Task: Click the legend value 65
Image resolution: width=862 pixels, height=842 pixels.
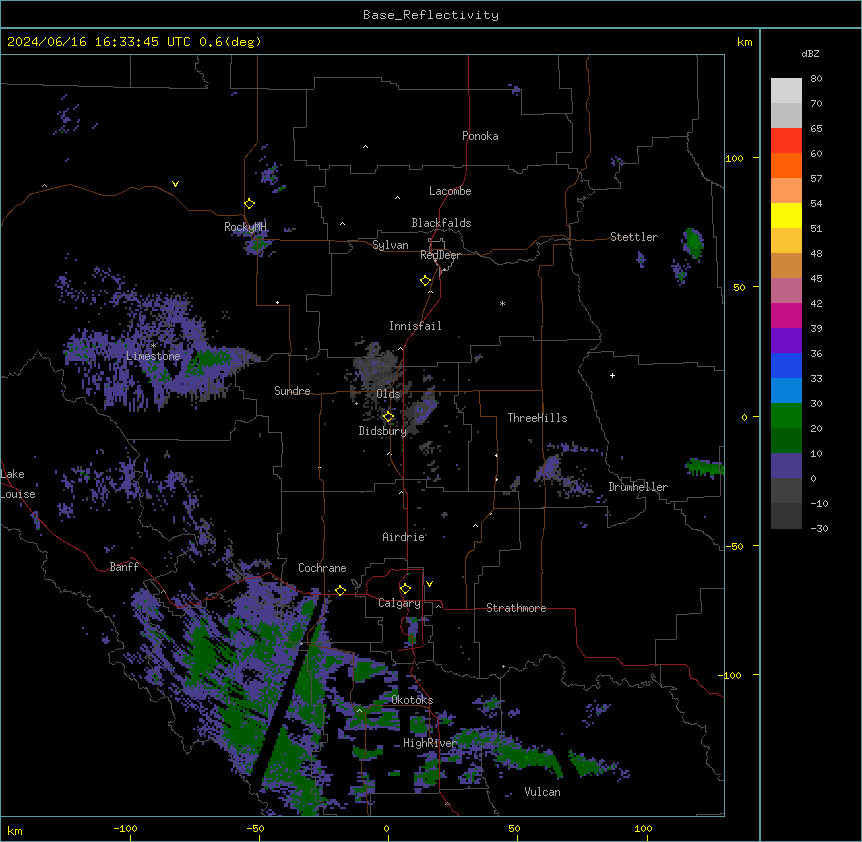Action: point(816,129)
